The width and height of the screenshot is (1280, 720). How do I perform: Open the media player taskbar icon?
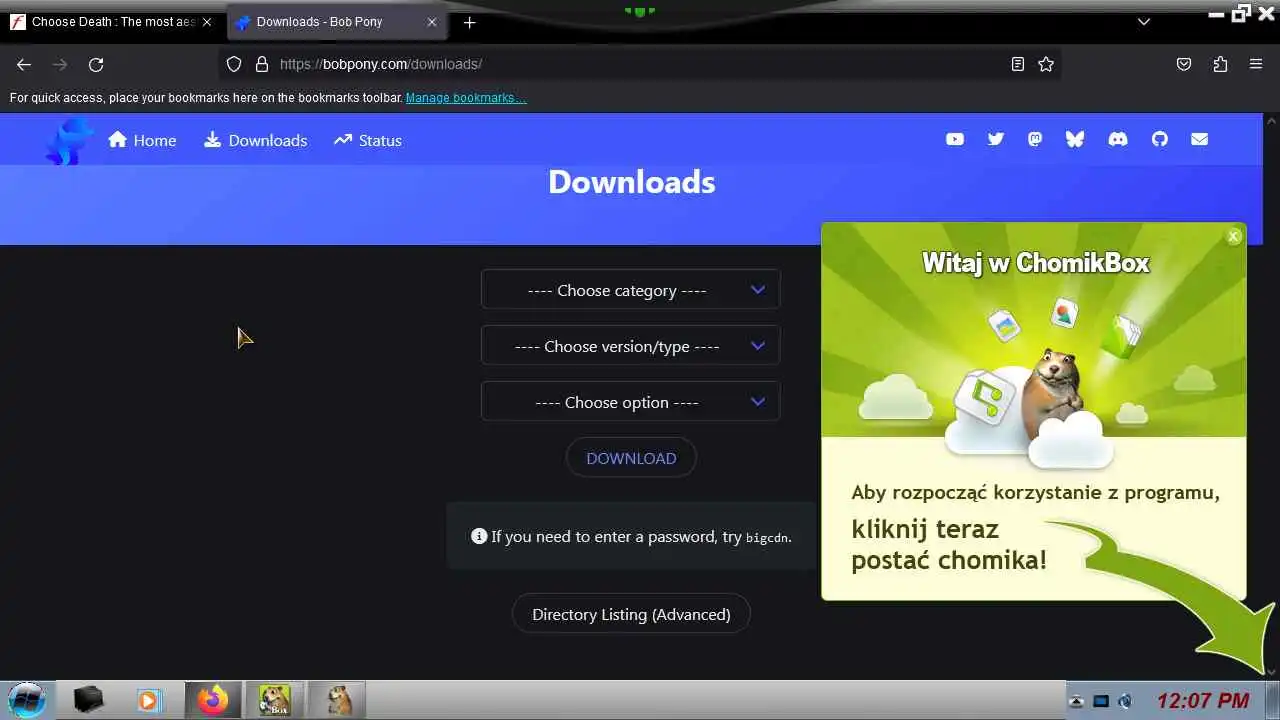148,700
